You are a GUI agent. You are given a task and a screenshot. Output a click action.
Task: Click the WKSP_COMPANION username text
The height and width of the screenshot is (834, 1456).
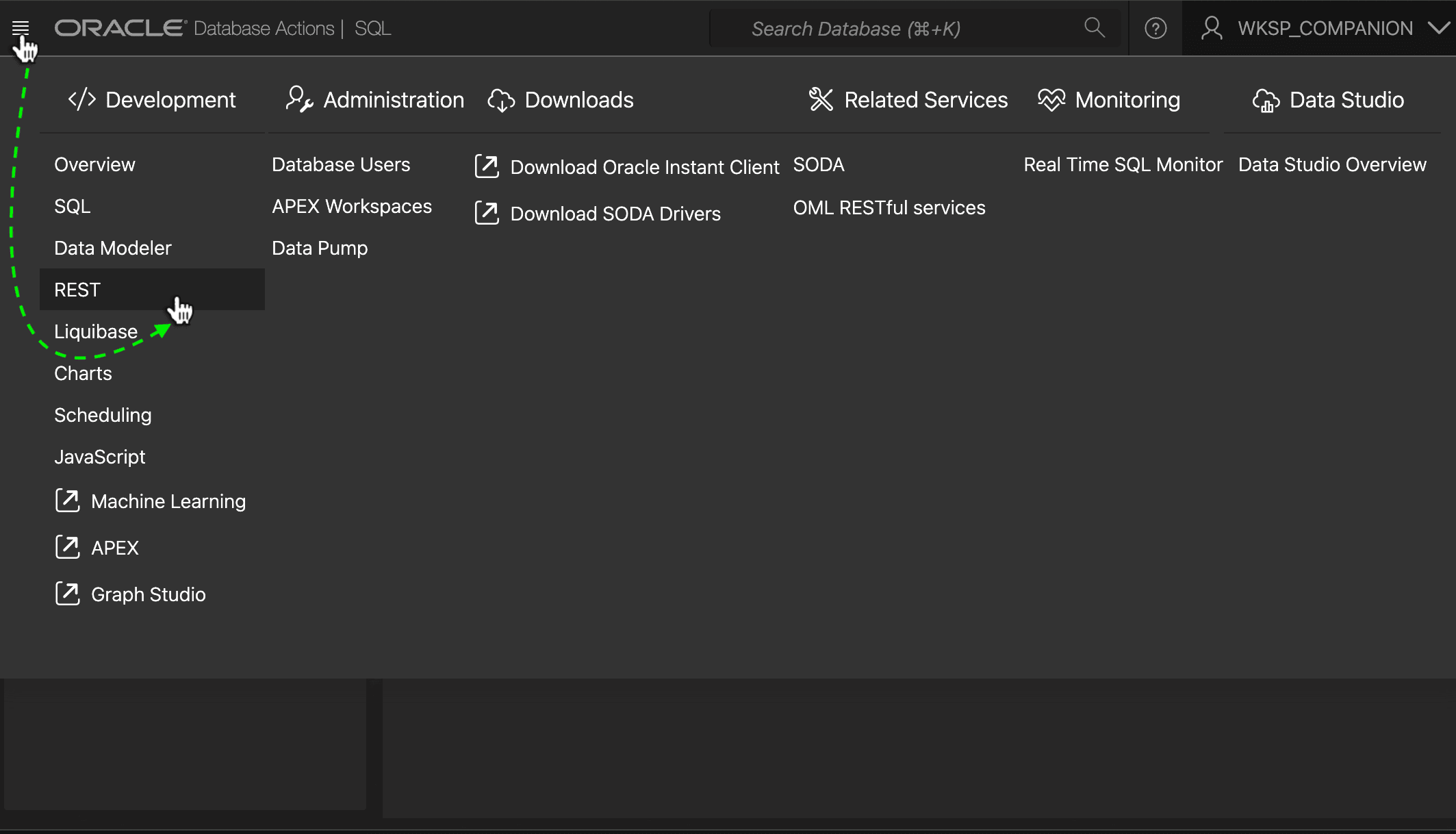(x=1325, y=28)
